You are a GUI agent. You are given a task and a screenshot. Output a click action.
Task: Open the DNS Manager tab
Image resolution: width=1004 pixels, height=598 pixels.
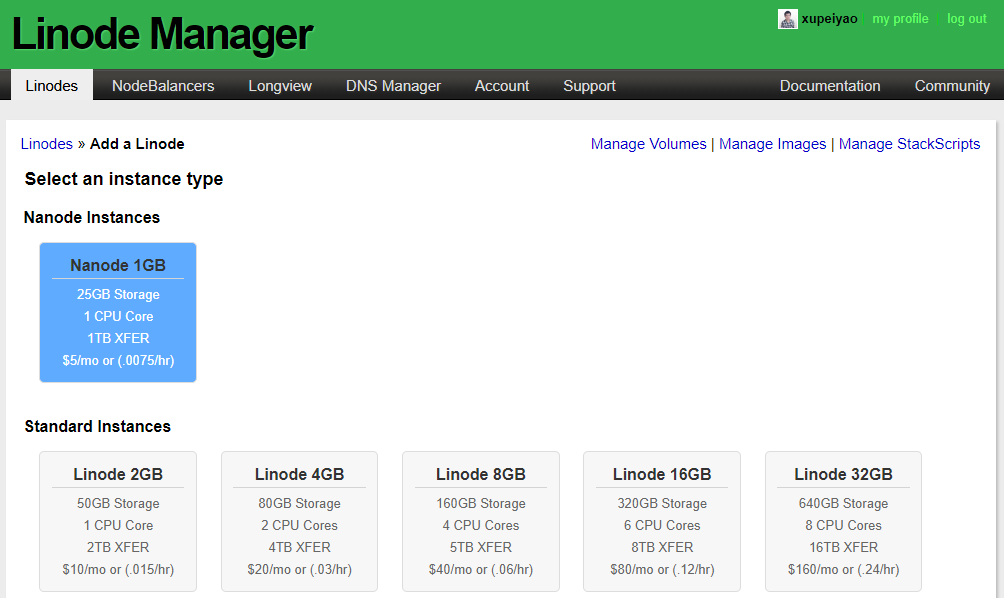393,86
